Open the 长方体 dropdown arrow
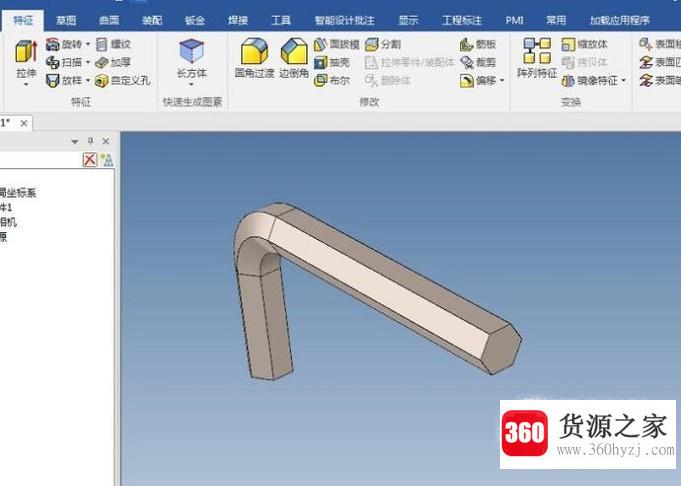Screen dimensions: 681x486 [x=192, y=85]
